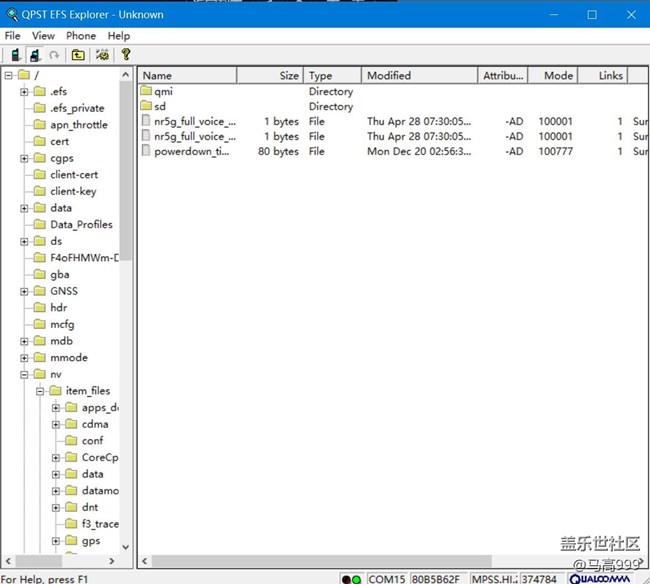Sort the file list by the Modified column
This screenshot has height=584, width=650.
click(418, 75)
